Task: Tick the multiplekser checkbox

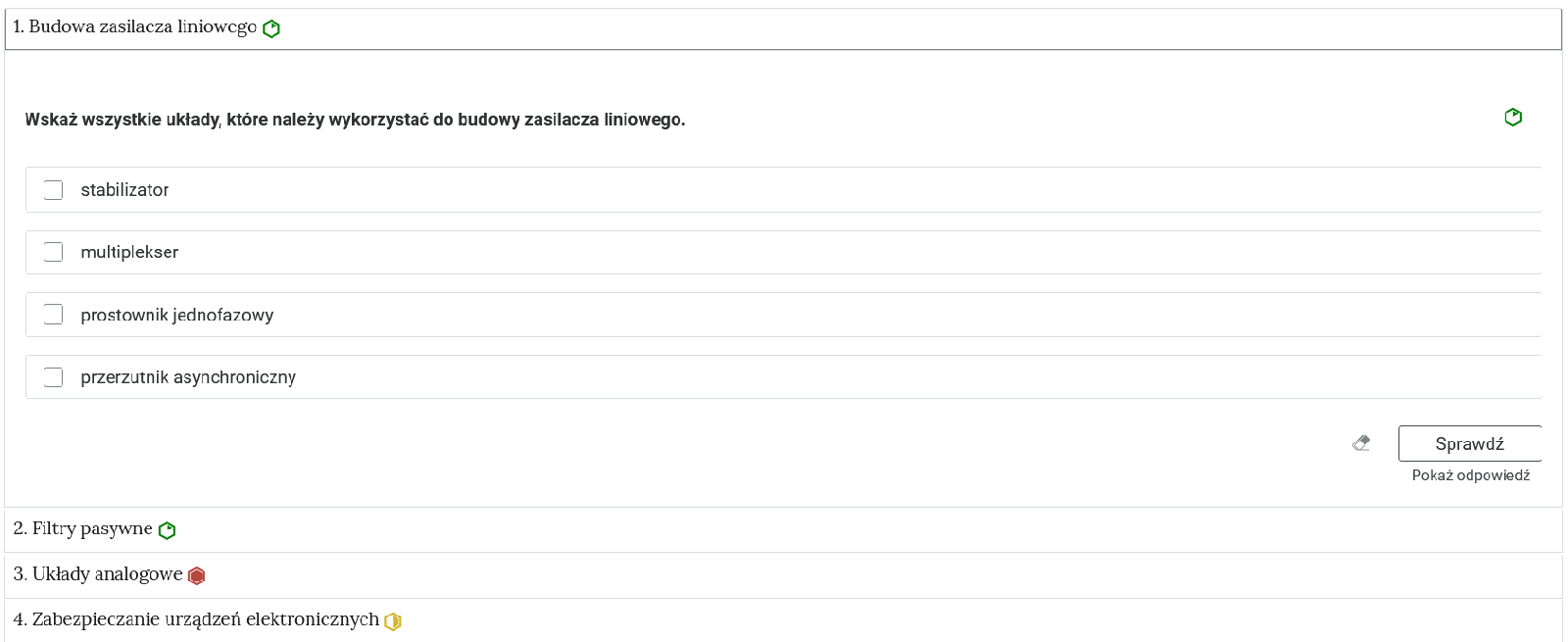Action: pos(53,252)
